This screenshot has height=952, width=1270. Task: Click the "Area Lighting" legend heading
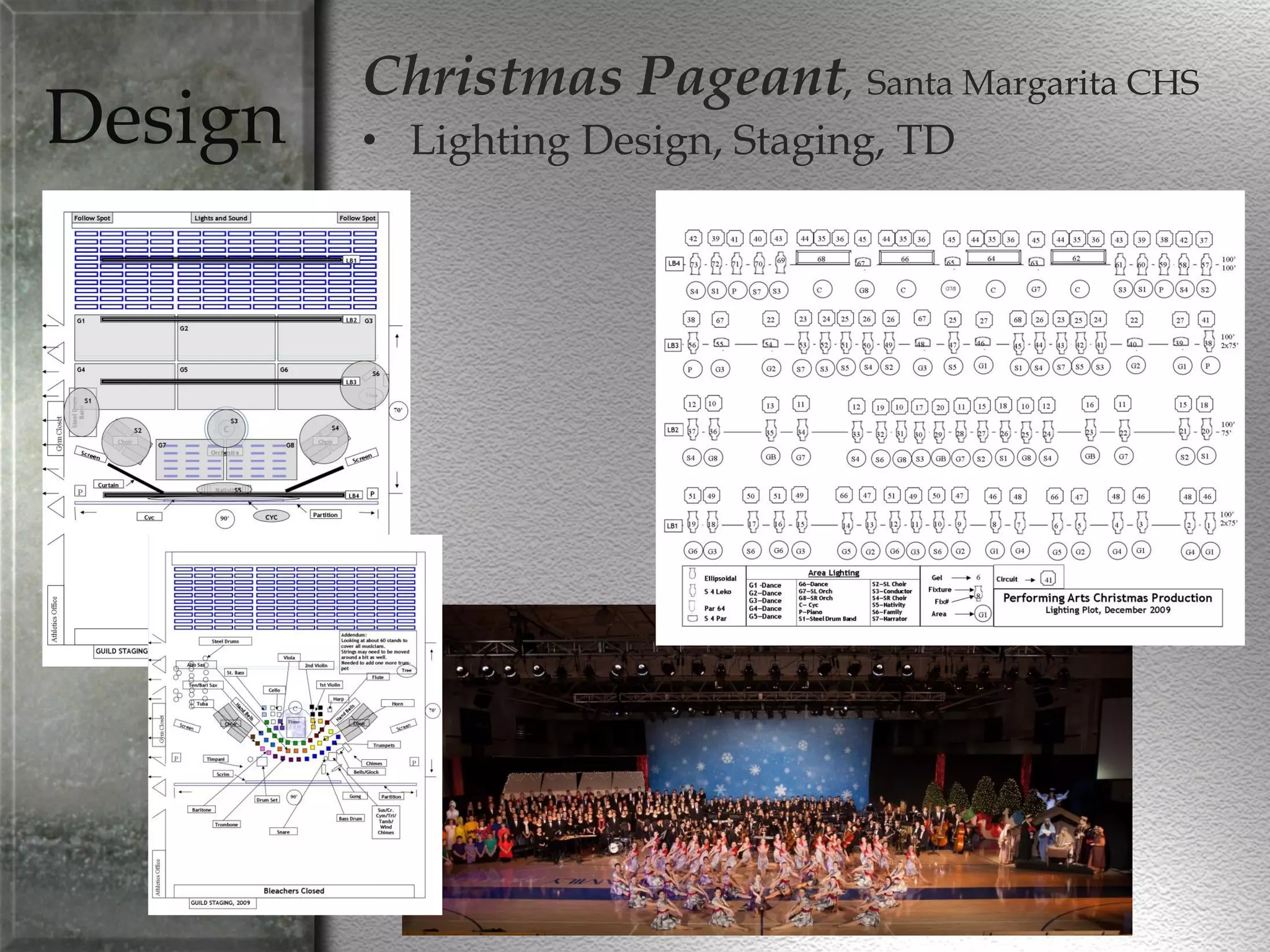[833, 573]
